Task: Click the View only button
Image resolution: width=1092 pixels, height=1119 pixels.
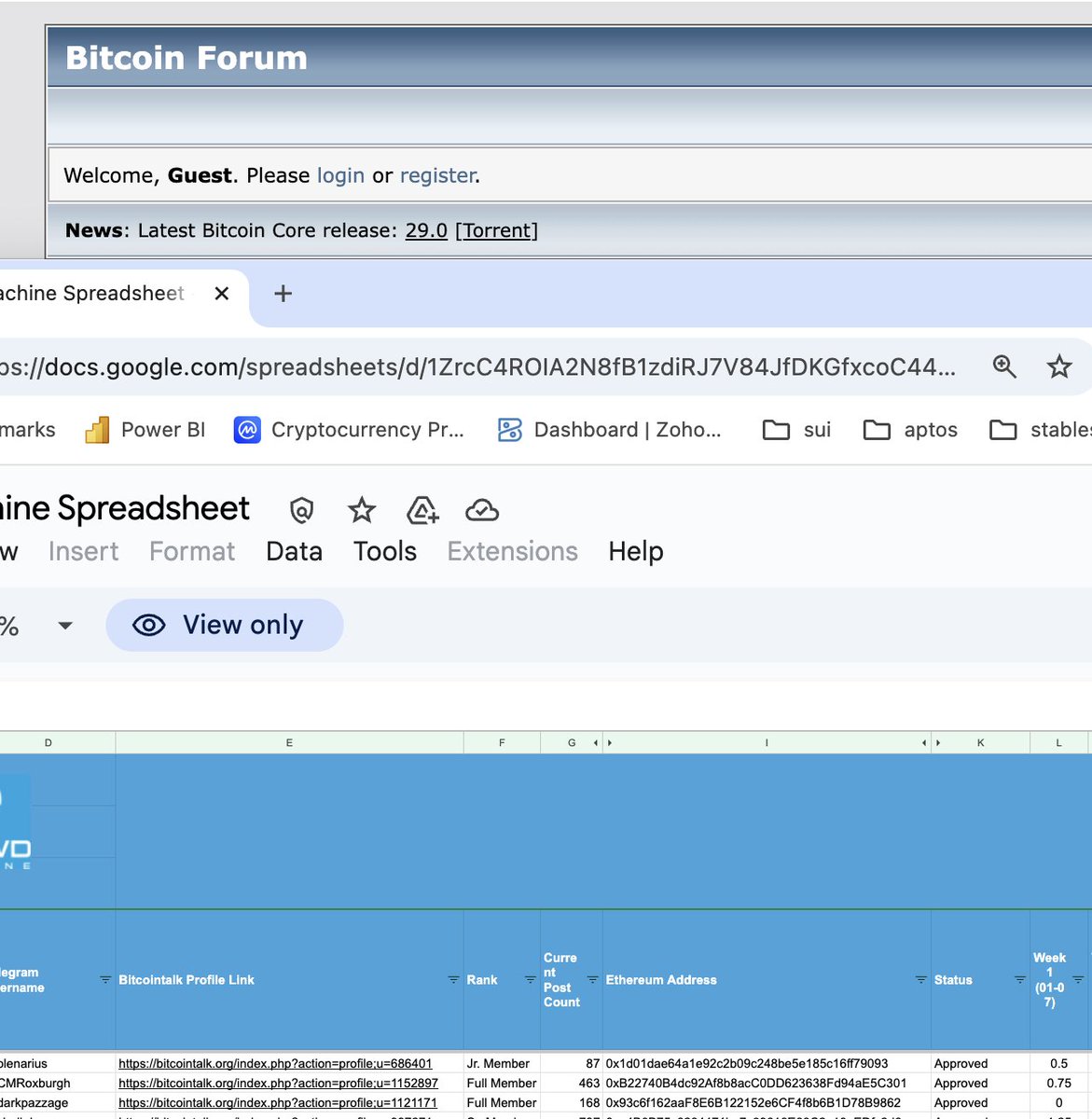Action: pyautogui.click(x=225, y=625)
